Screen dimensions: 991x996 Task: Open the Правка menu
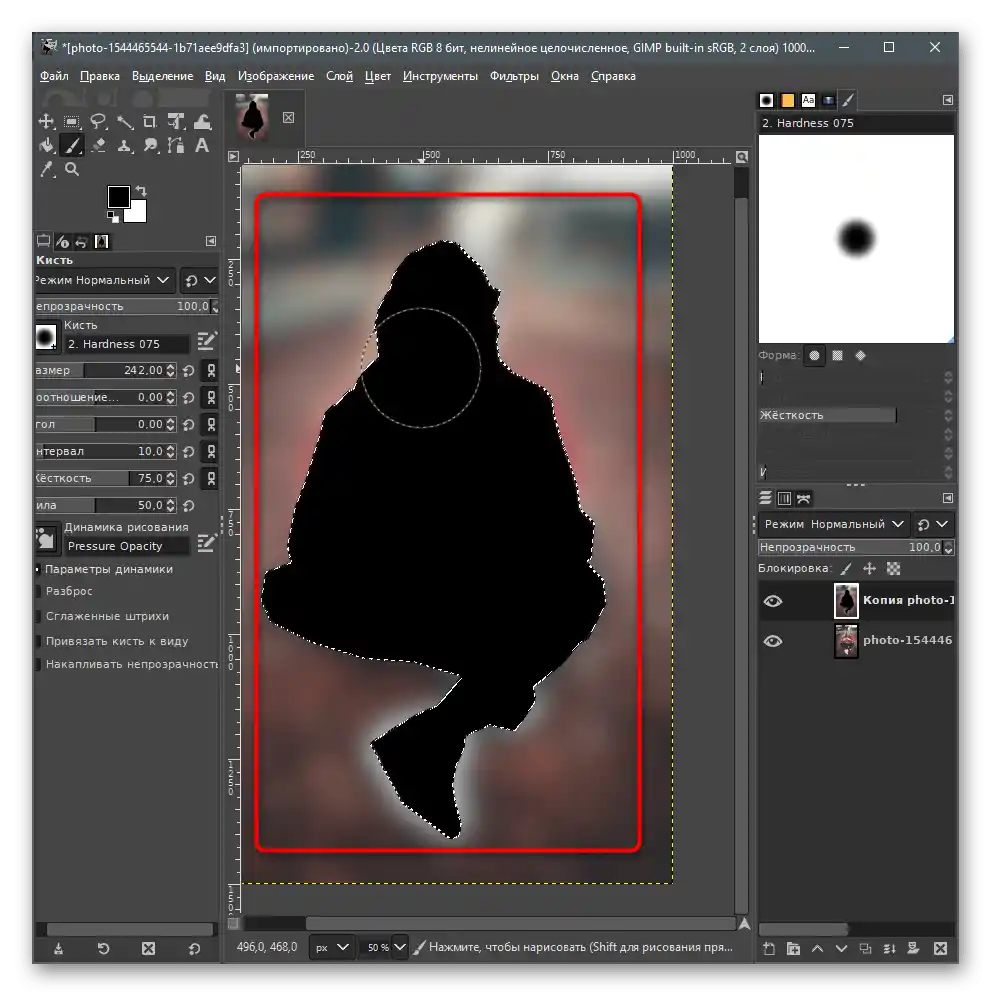[100, 76]
